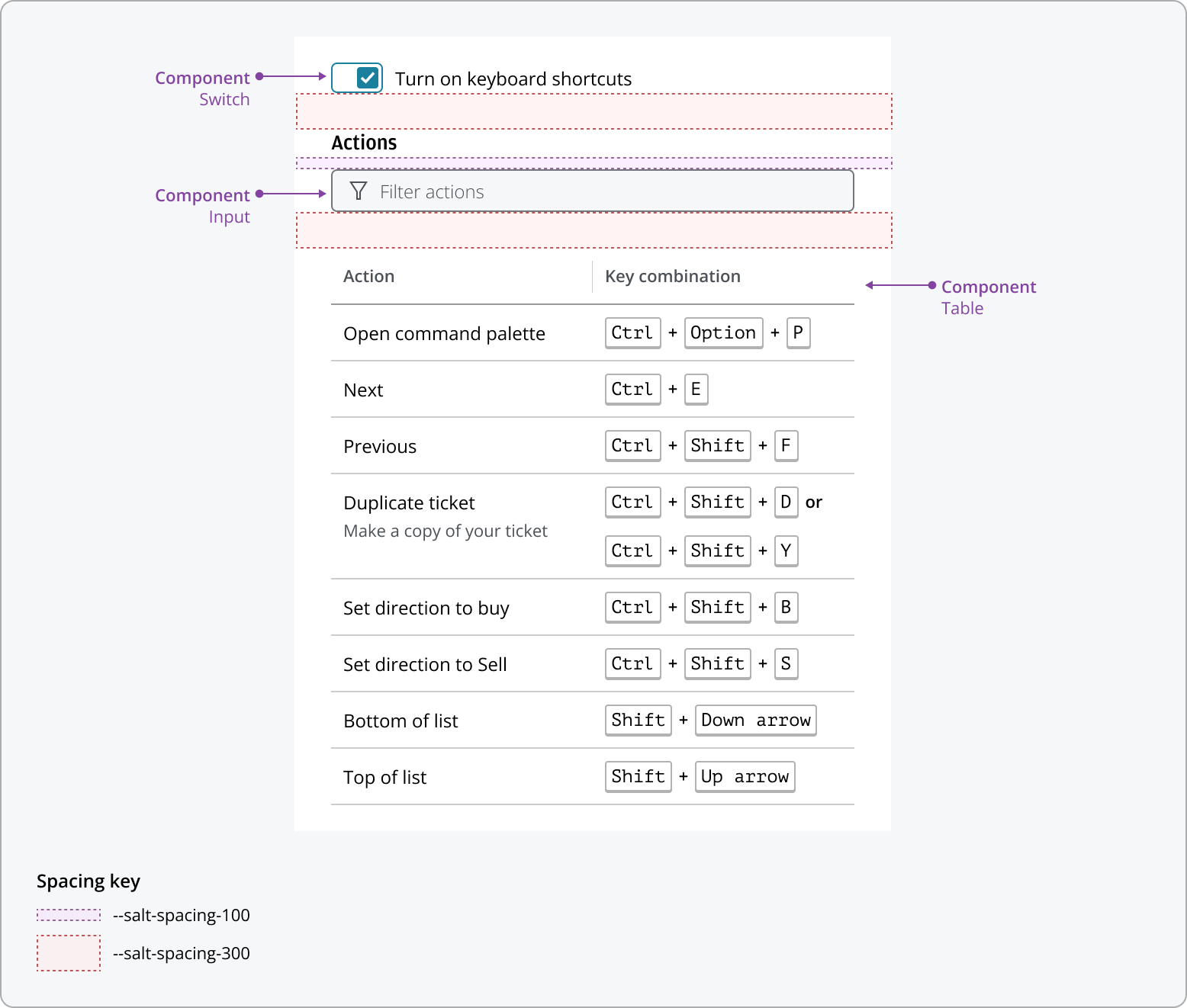Select the Up arrow key badge
1187x1008 pixels.
click(745, 776)
